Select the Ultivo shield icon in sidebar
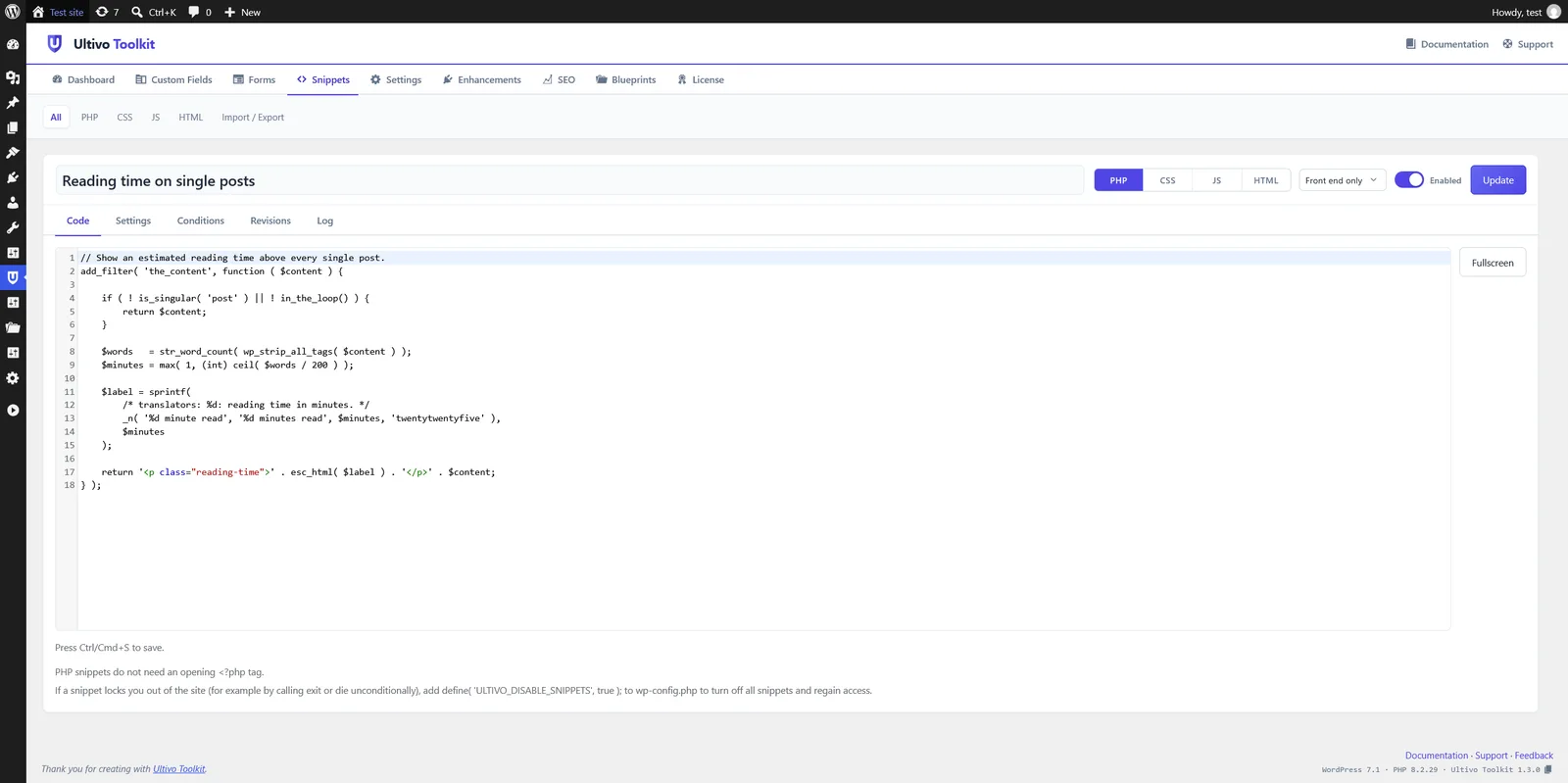The width and height of the screenshot is (1568, 783). (13, 277)
